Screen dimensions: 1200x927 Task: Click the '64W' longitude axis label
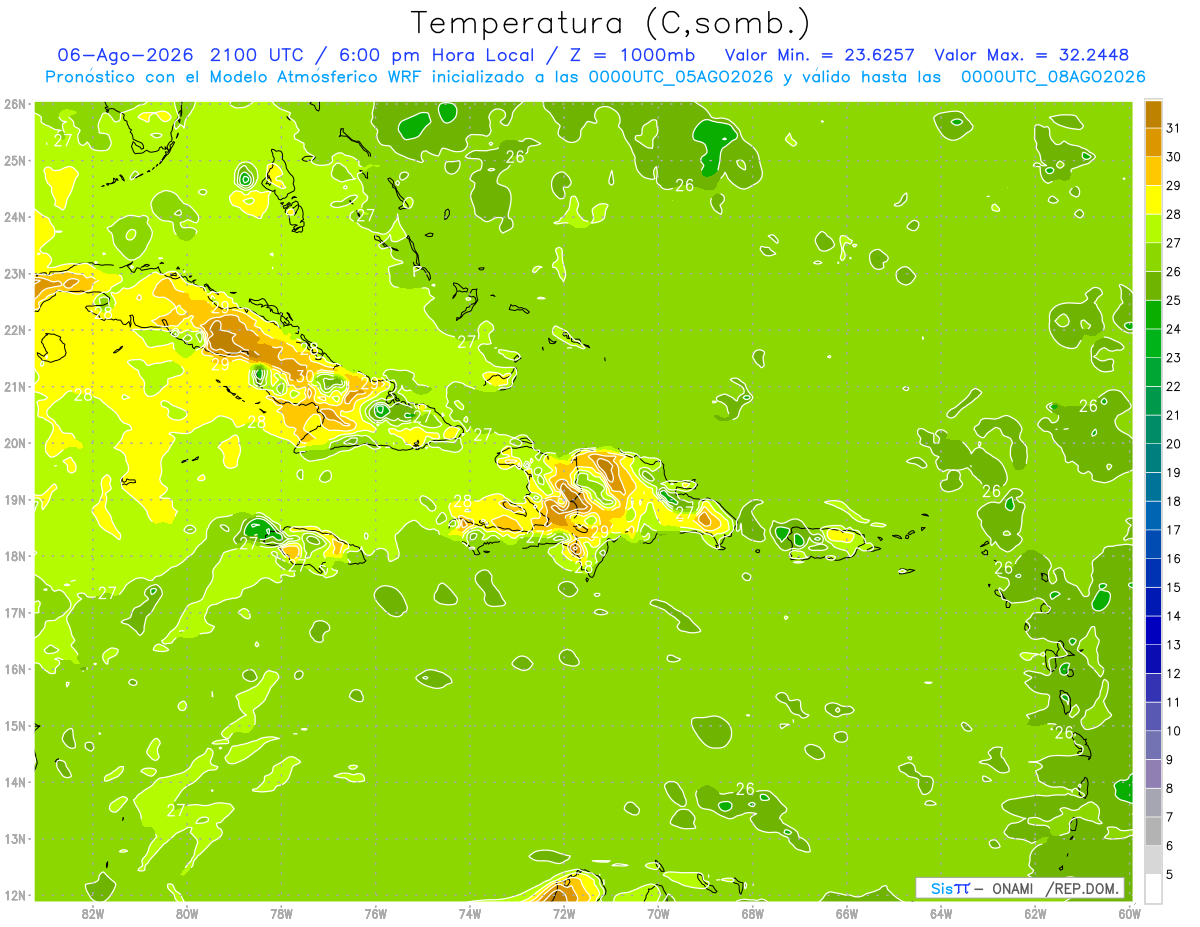point(941,913)
